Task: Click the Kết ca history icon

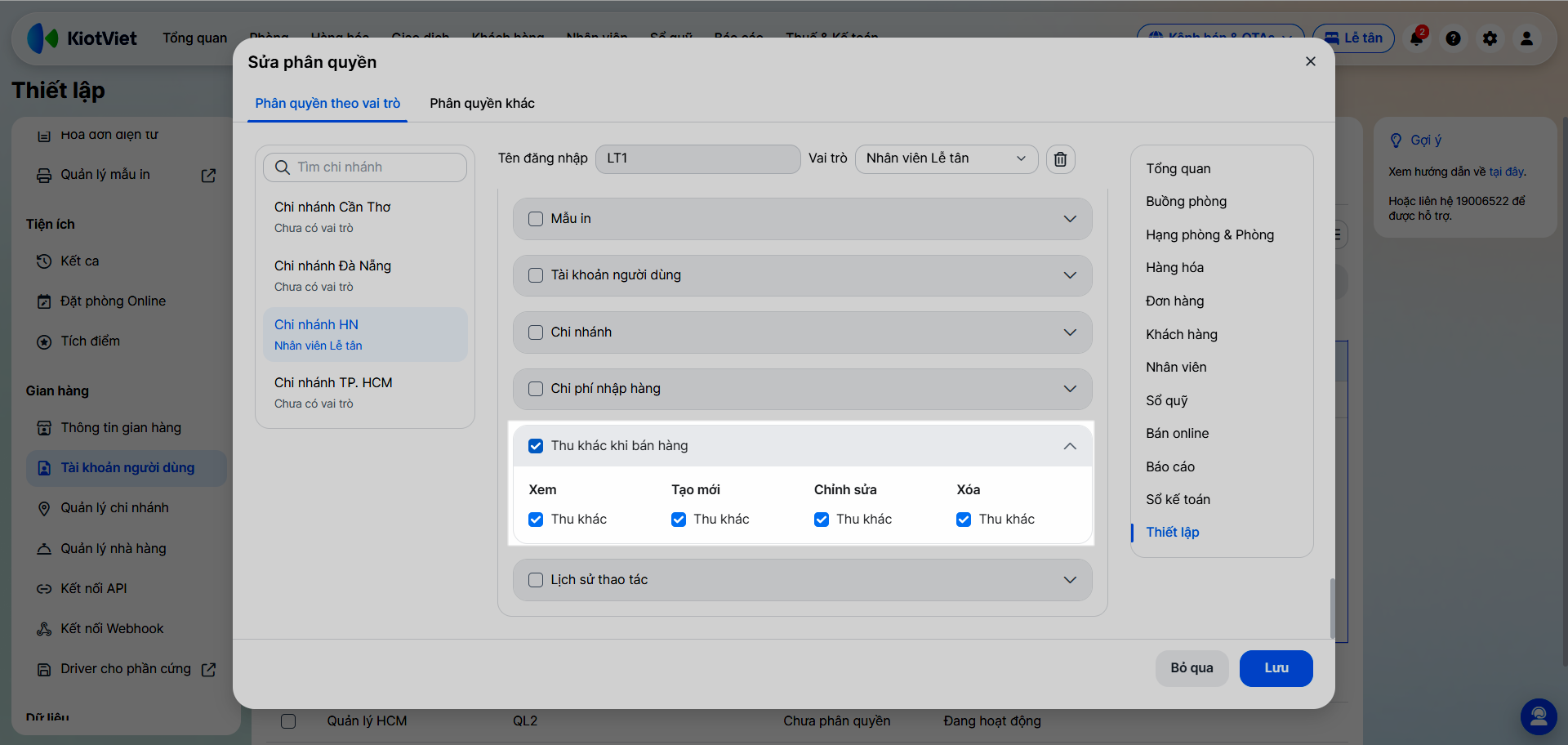Action: [44, 261]
